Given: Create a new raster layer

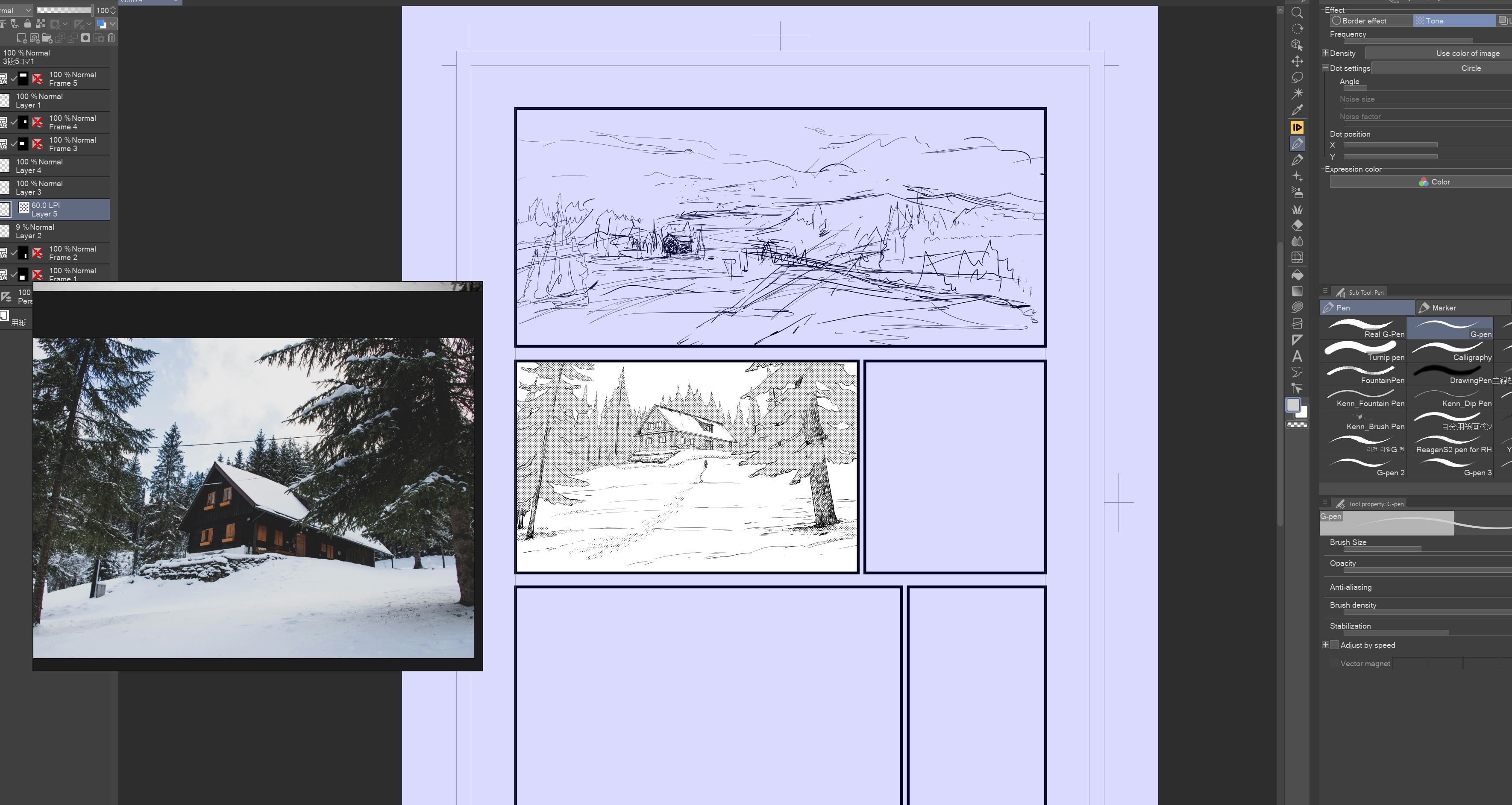Looking at the screenshot, I should 22,38.
